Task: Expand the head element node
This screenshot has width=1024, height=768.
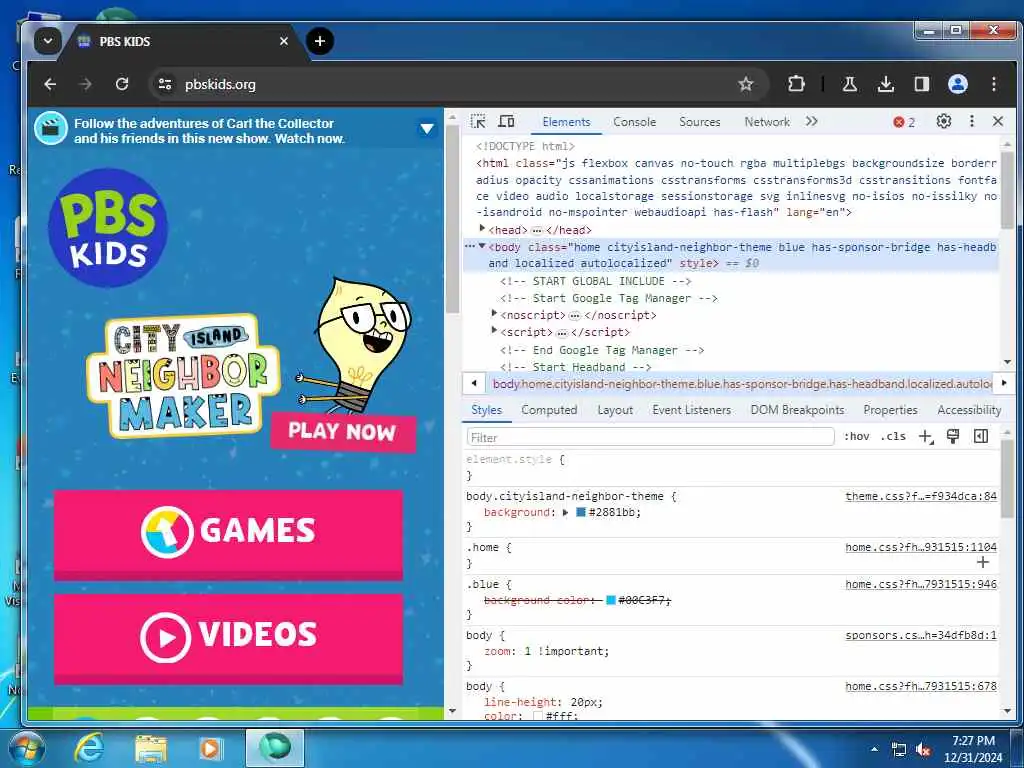Action: 482,229
